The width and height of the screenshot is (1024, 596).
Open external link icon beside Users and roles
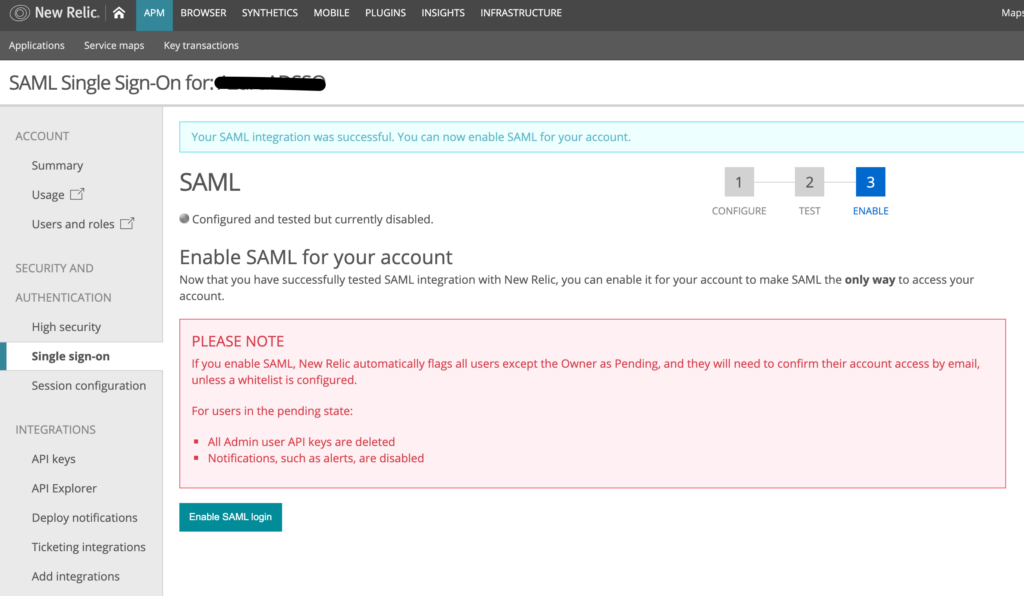pyautogui.click(x=127, y=223)
